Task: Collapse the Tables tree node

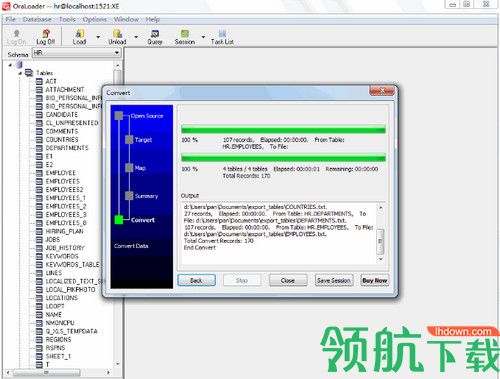Action: coord(20,73)
